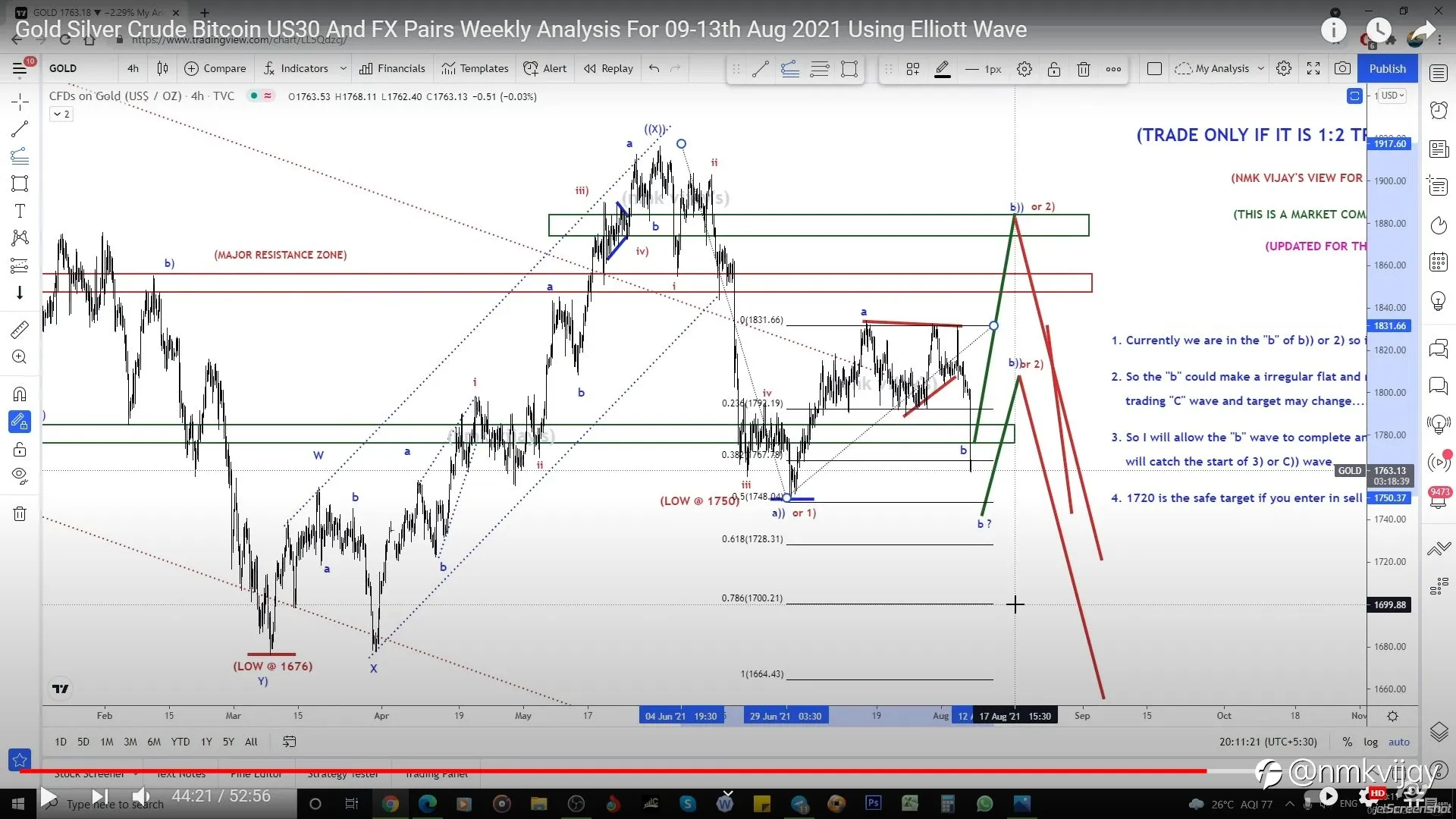The width and height of the screenshot is (1456, 819).
Task: Open the prediction and measurement tools
Action: pyautogui.click(x=20, y=265)
